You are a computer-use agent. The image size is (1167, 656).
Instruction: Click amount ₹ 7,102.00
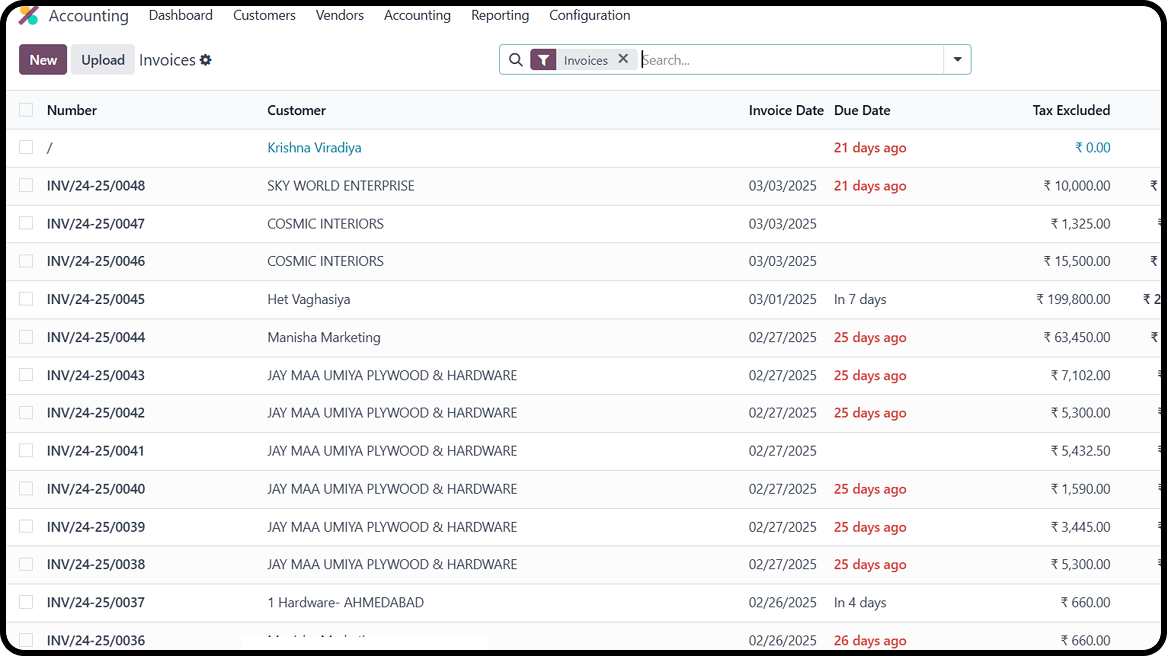(1081, 375)
